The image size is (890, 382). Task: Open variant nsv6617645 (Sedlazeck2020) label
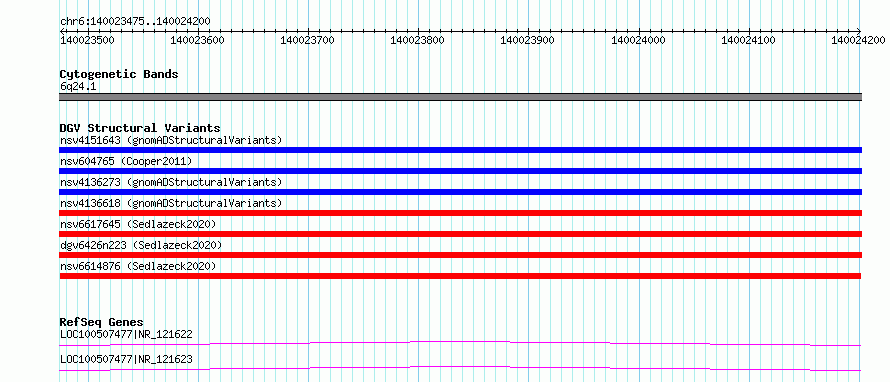click(138, 224)
